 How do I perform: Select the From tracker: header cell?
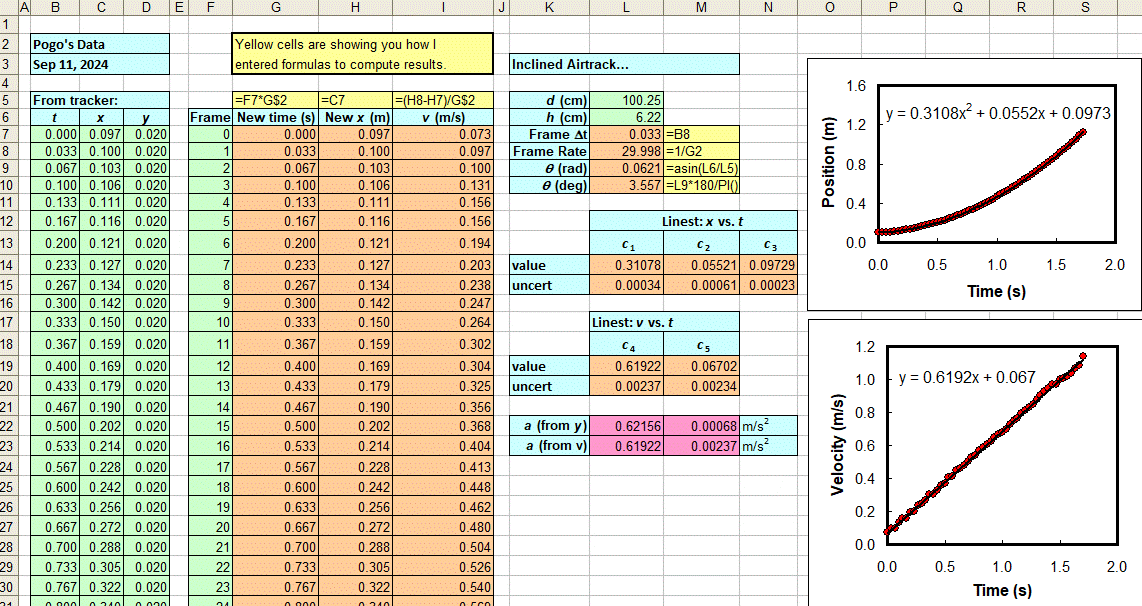pyautogui.click(x=98, y=100)
